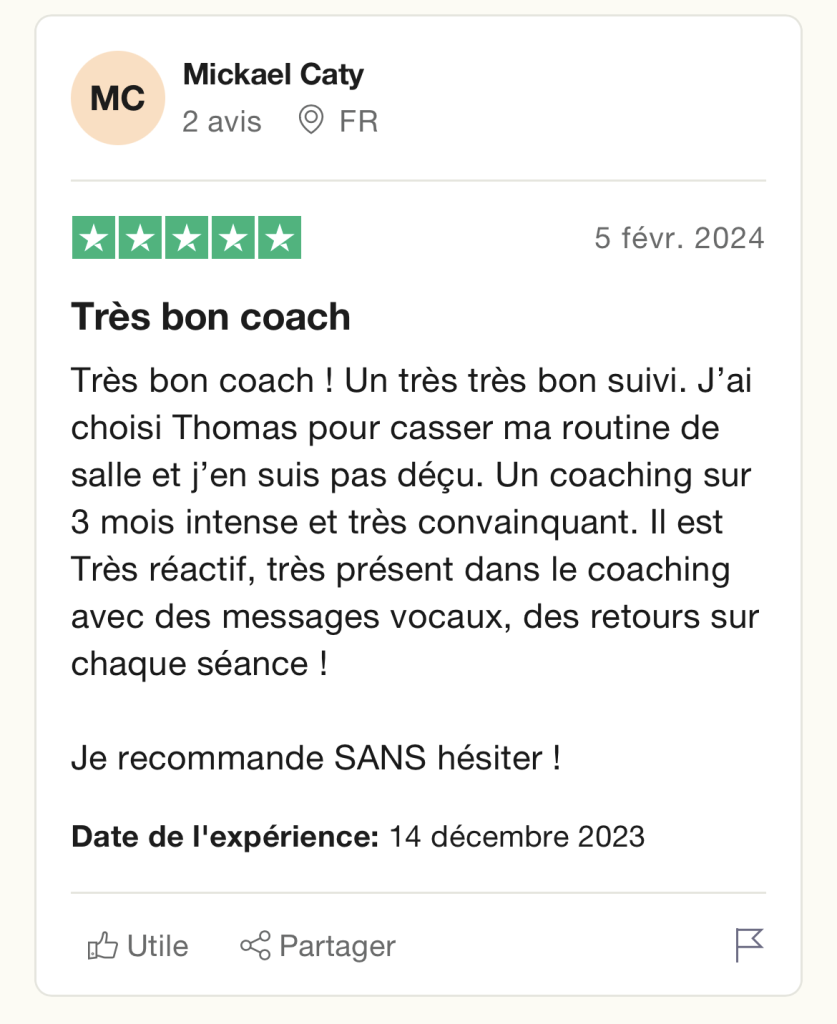Click the 5 févr. 2024 date
This screenshot has height=1024, width=837.
(x=679, y=238)
